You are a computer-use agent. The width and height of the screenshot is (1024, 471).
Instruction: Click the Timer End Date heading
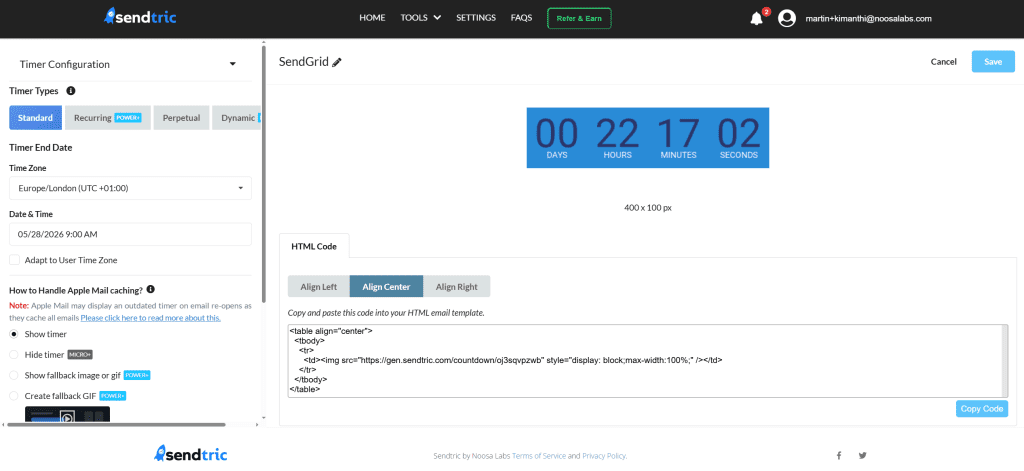coord(40,148)
